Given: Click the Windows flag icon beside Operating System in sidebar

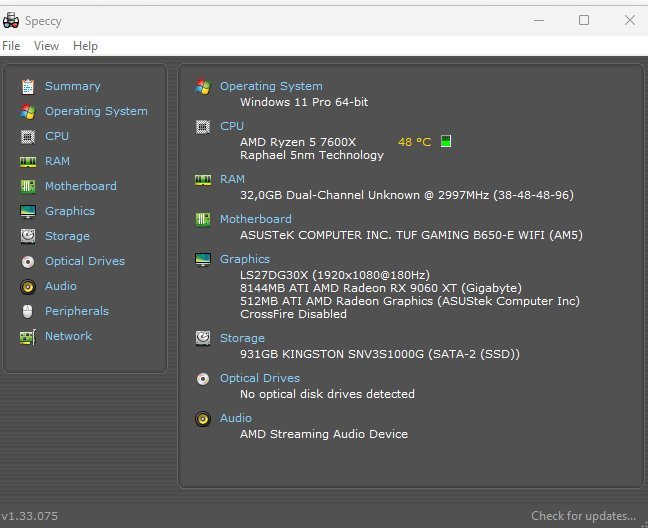Looking at the screenshot, I should pyautogui.click(x=27, y=111).
